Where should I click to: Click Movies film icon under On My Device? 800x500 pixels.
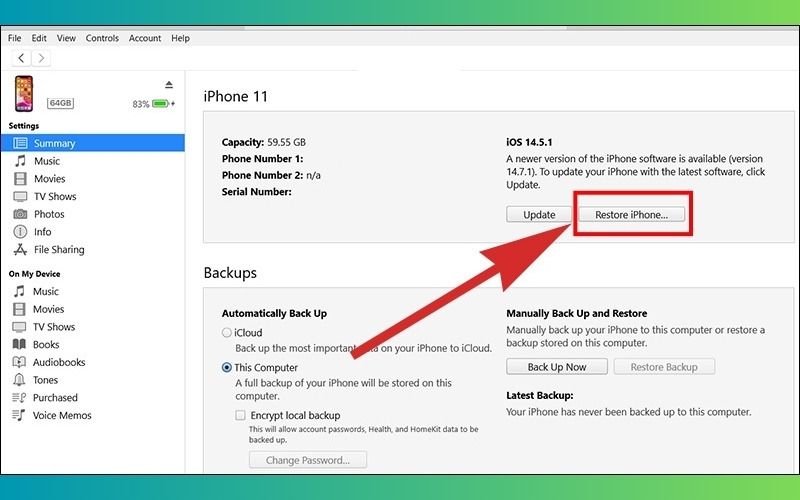[19, 309]
